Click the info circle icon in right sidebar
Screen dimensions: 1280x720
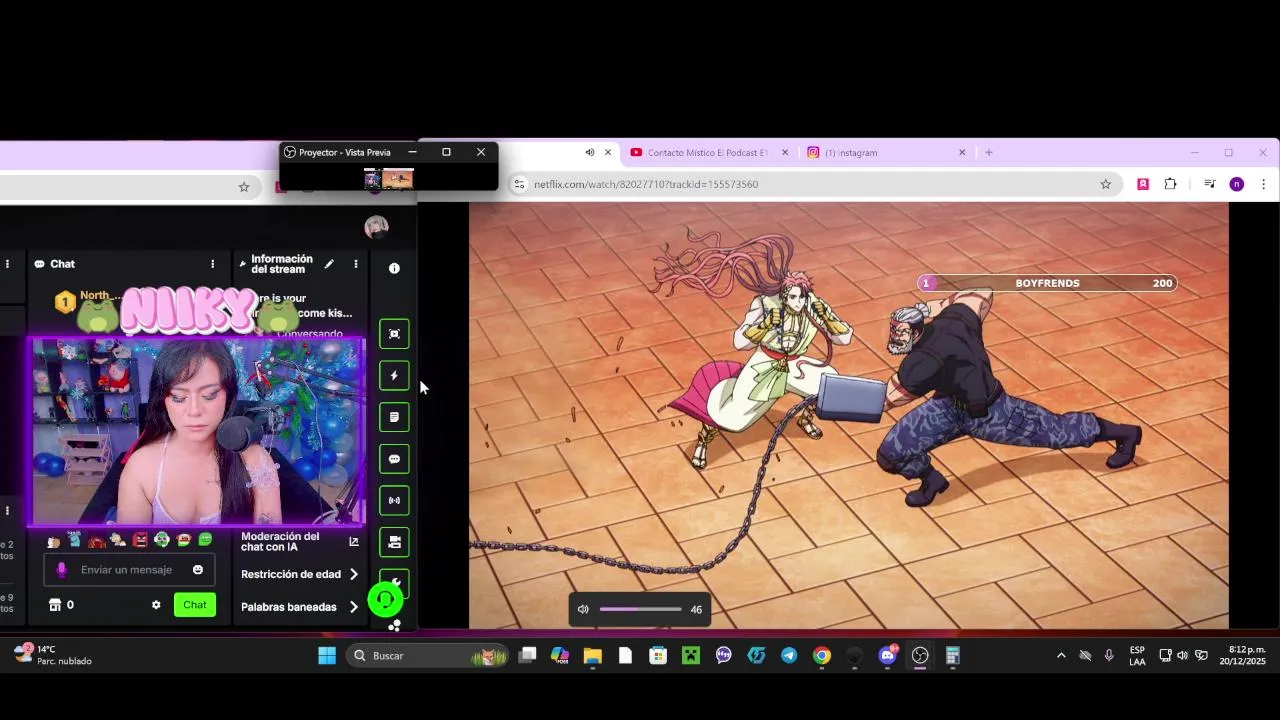(394, 268)
